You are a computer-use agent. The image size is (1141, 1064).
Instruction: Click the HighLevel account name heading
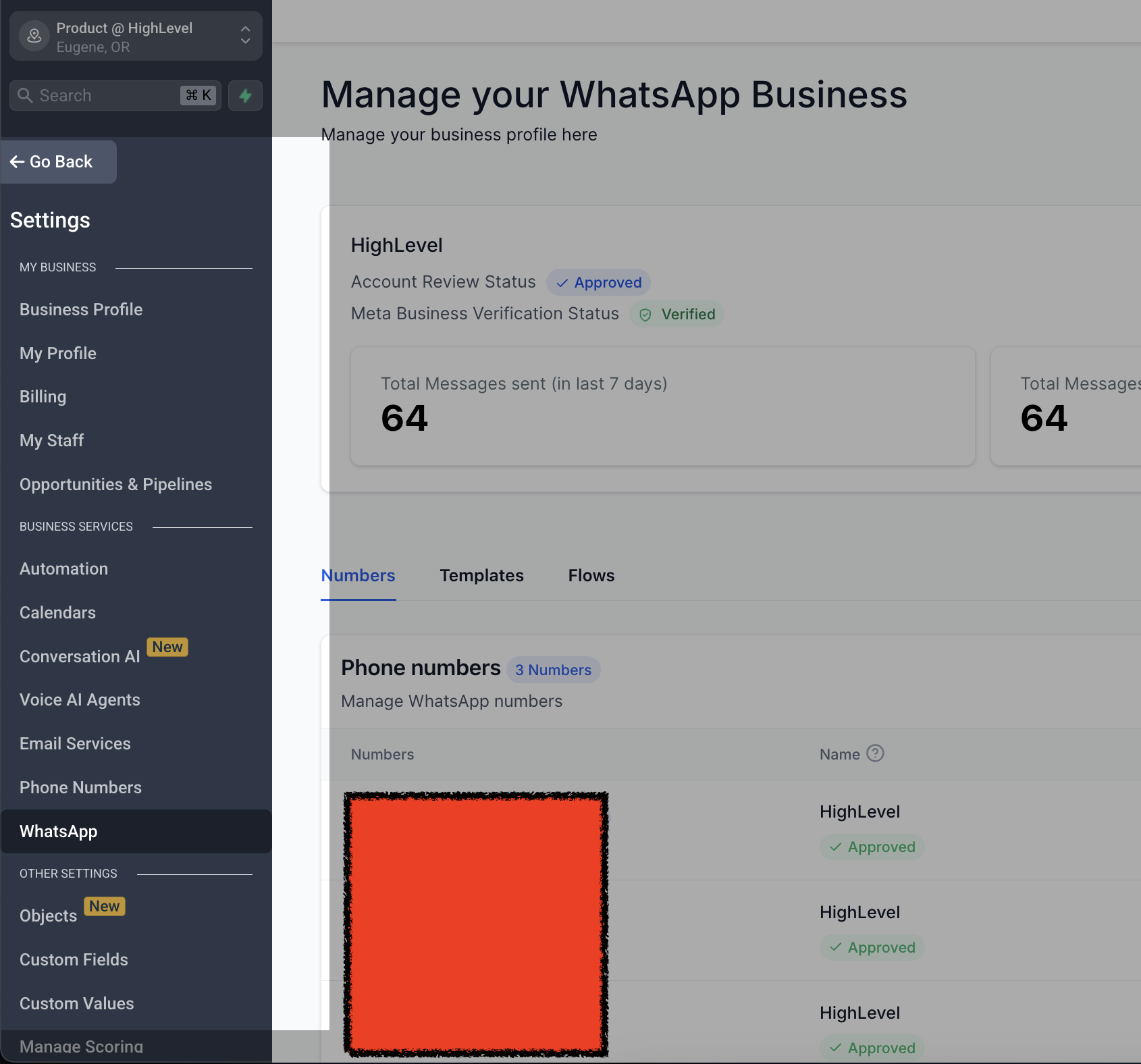tap(397, 246)
